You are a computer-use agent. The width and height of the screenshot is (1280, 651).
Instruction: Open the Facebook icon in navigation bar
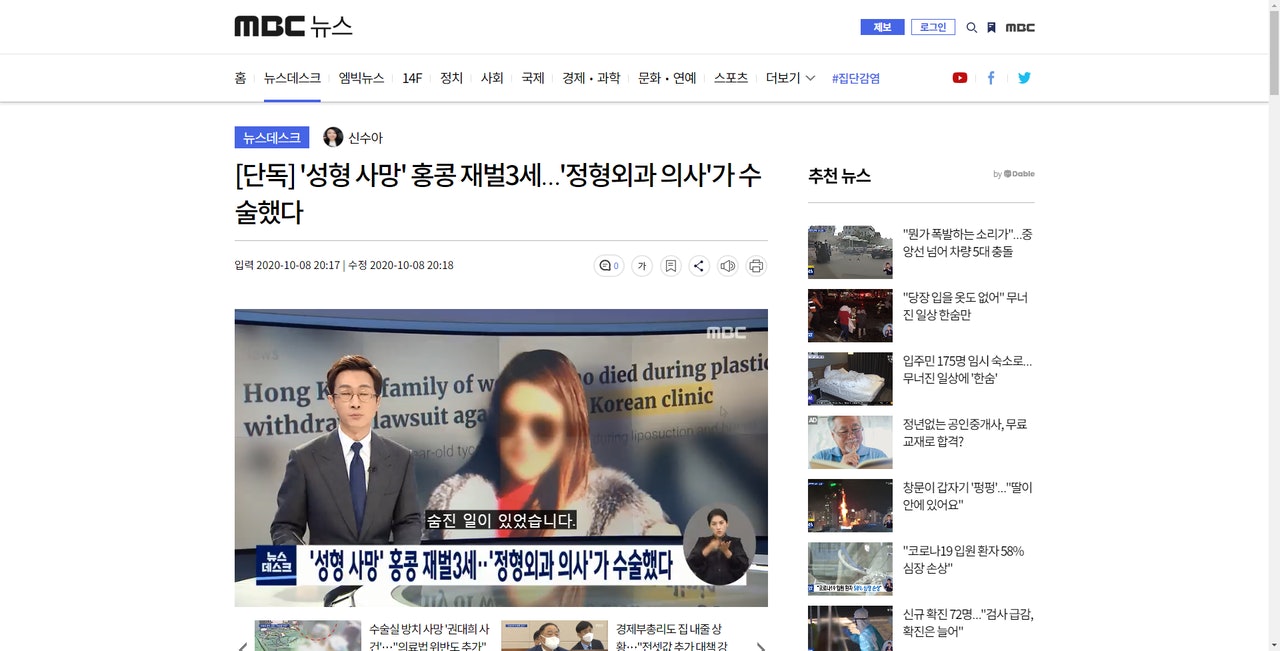click(991, 78)
